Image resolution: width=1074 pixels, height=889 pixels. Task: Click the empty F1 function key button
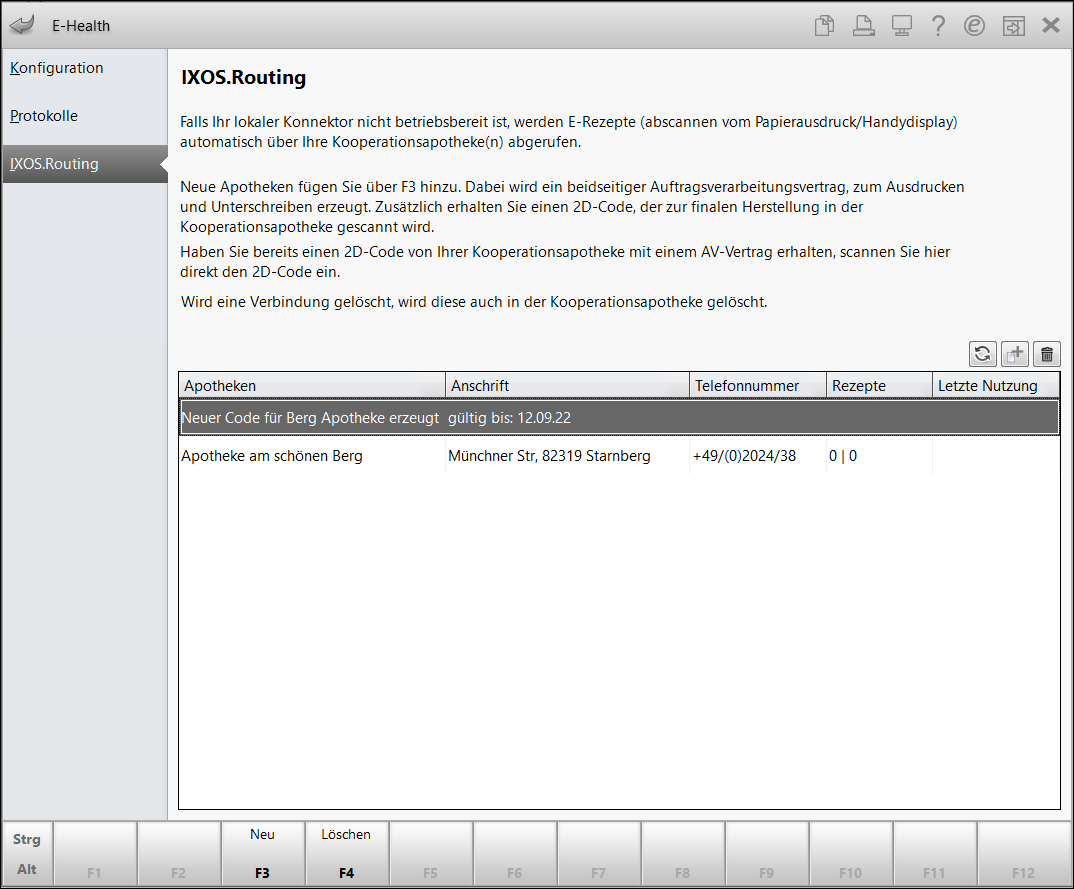(95, 853)
